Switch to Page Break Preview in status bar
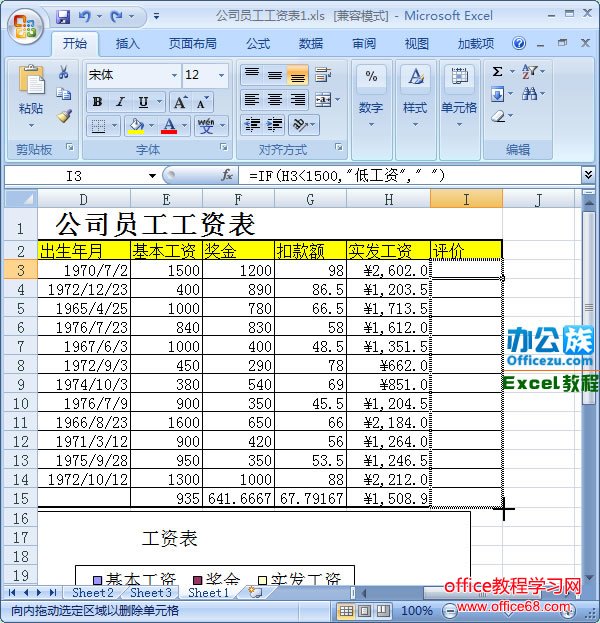Screen dimensions: 600x623 point(383,610)
